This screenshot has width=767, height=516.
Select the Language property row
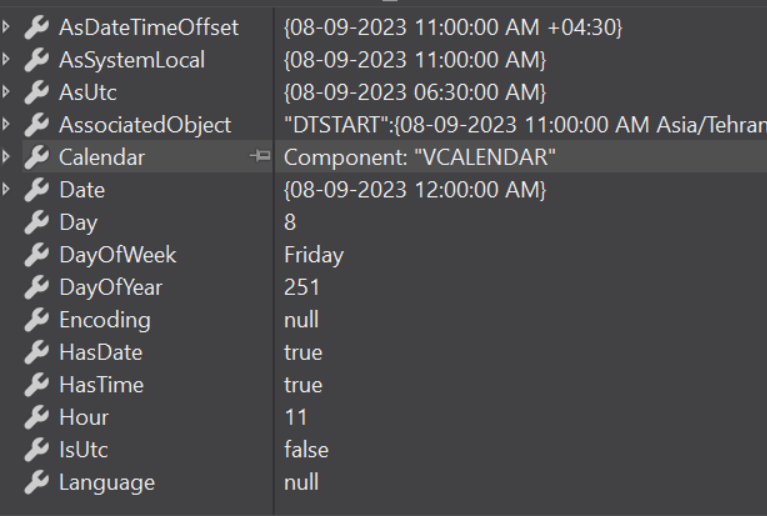pos(107,482)
